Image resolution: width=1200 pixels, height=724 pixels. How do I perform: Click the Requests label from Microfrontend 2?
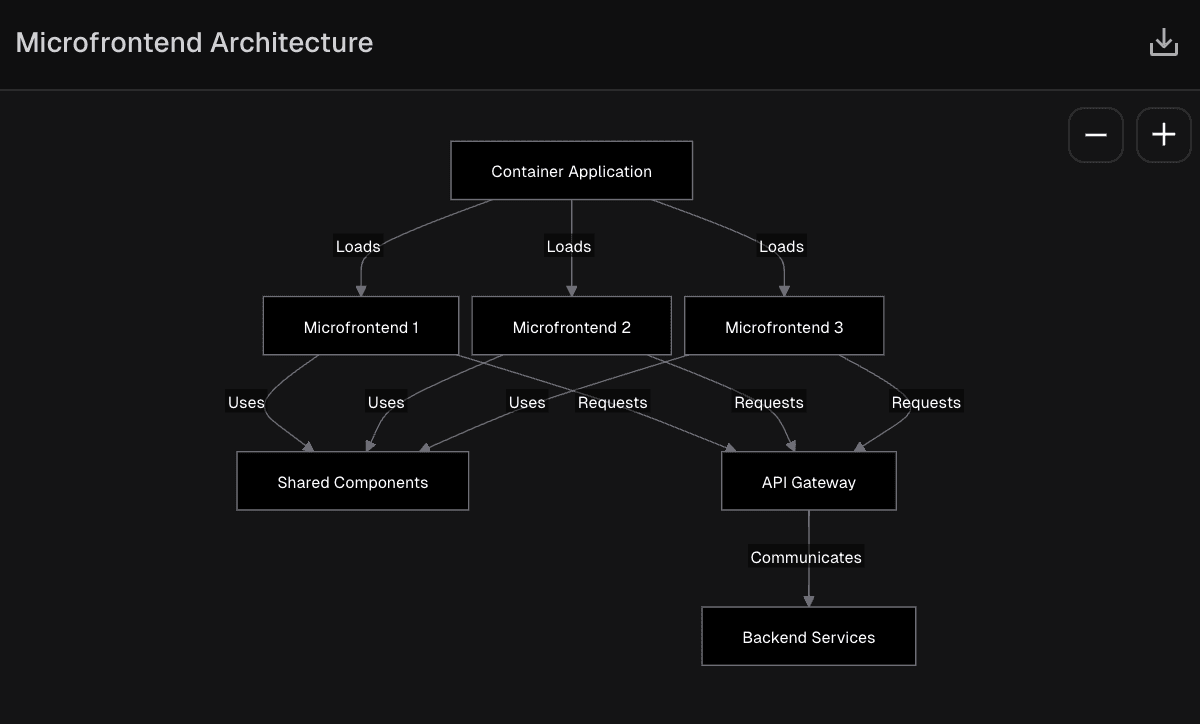(769, 402)
